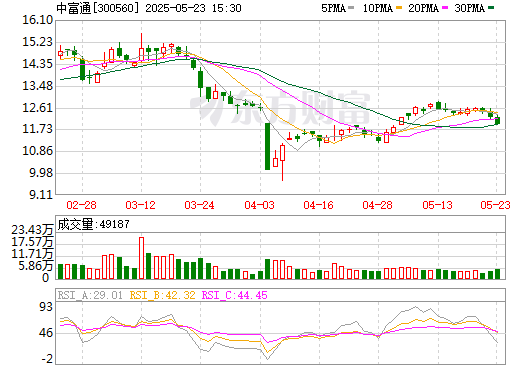Click the RSI_A:29.01 indicator label

click(x=90, y=295)
